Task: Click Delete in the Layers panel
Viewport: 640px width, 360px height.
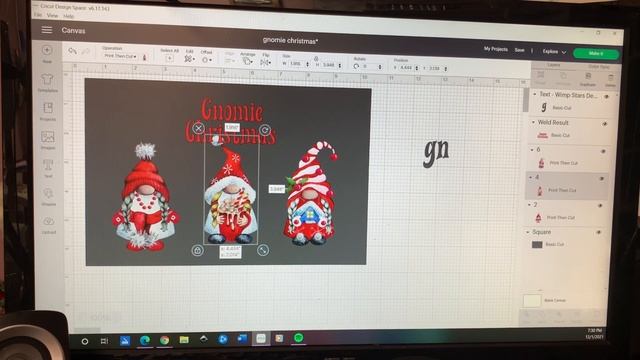Action: coord(611,80)
